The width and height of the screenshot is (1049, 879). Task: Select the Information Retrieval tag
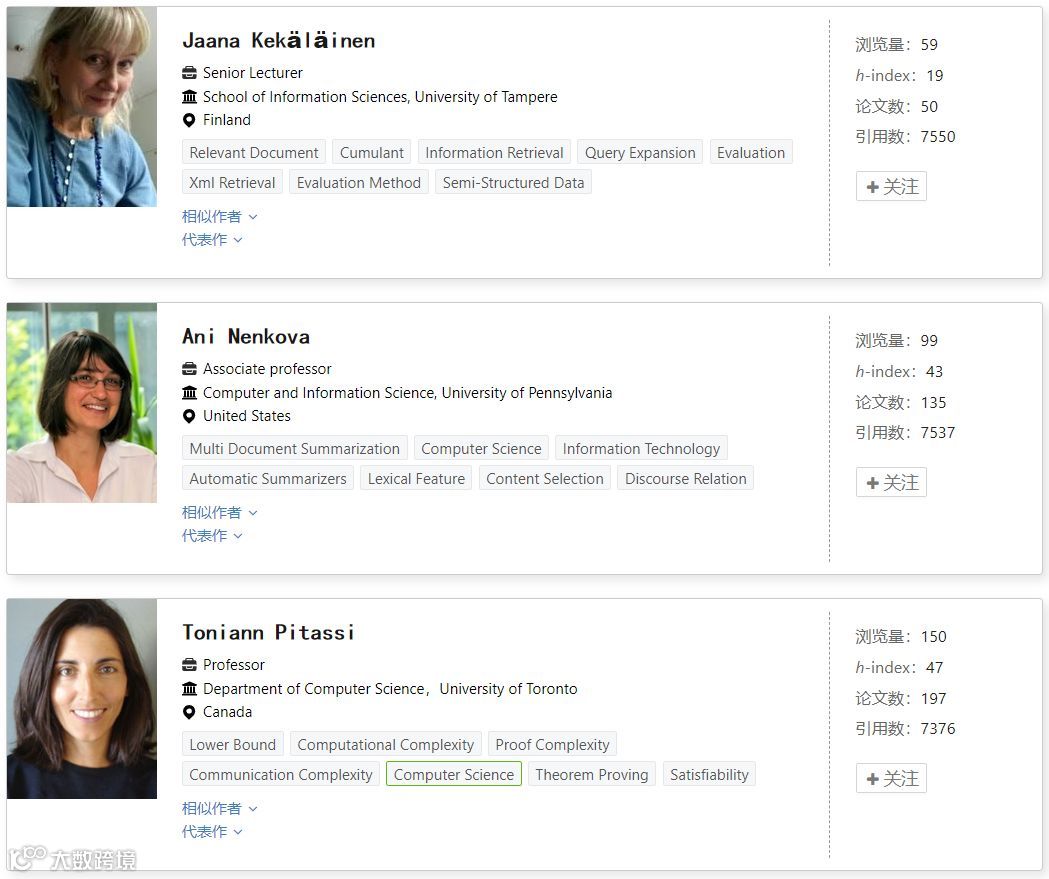[494, 153]
